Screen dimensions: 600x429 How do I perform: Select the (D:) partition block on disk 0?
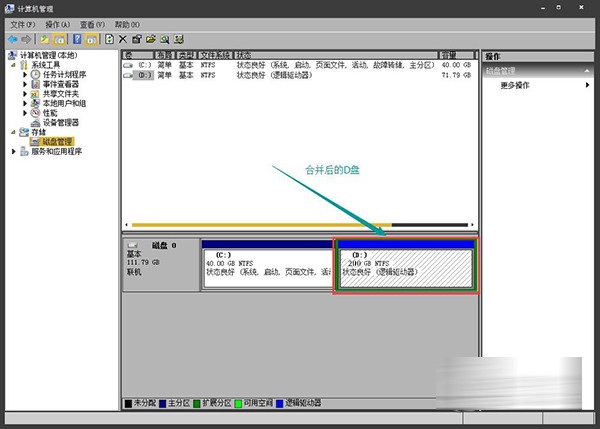click(406, 268)
